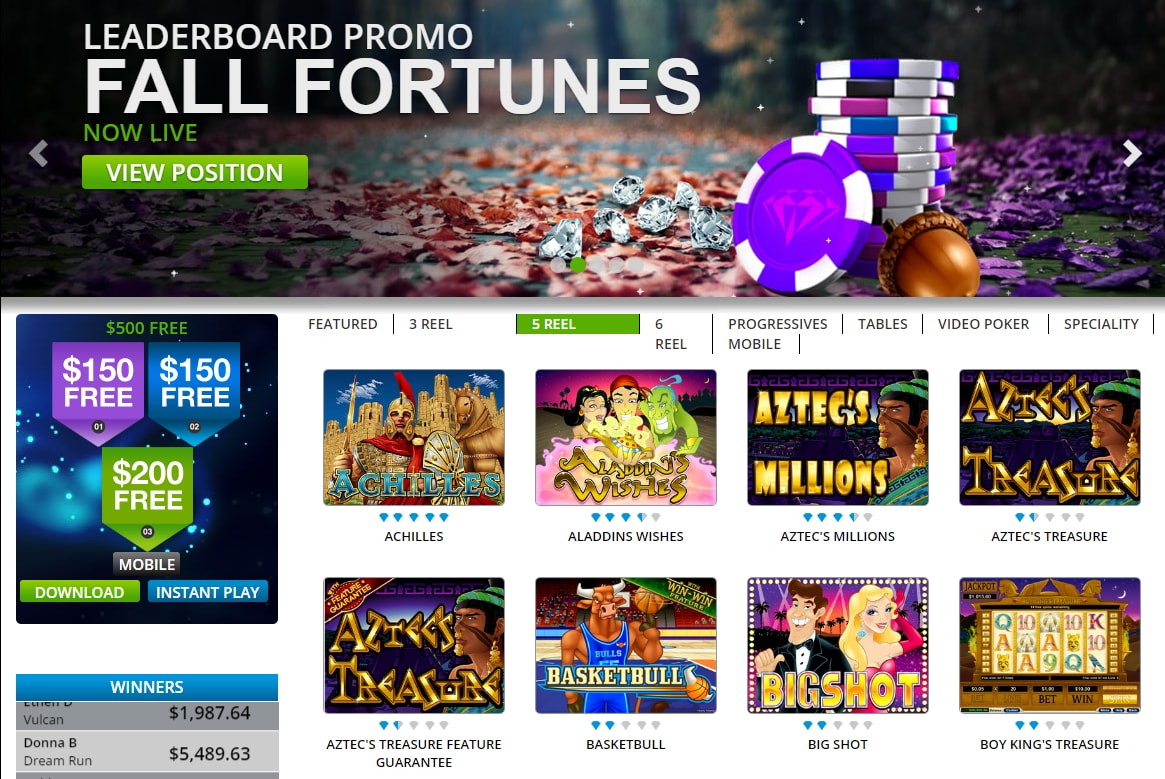1165x779 pixels.
Task: Open the Video Poker tab
Action: 983,324
